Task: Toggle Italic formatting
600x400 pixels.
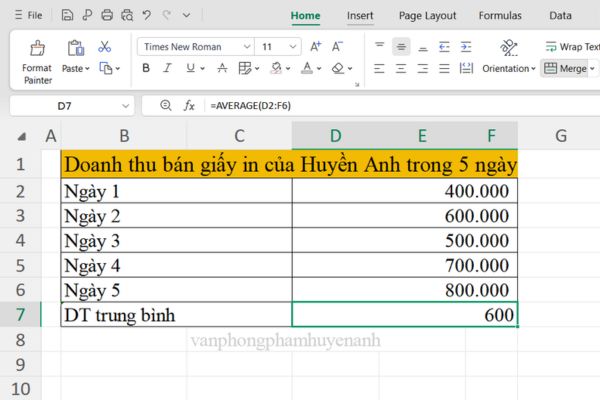Action: (167, 68)
